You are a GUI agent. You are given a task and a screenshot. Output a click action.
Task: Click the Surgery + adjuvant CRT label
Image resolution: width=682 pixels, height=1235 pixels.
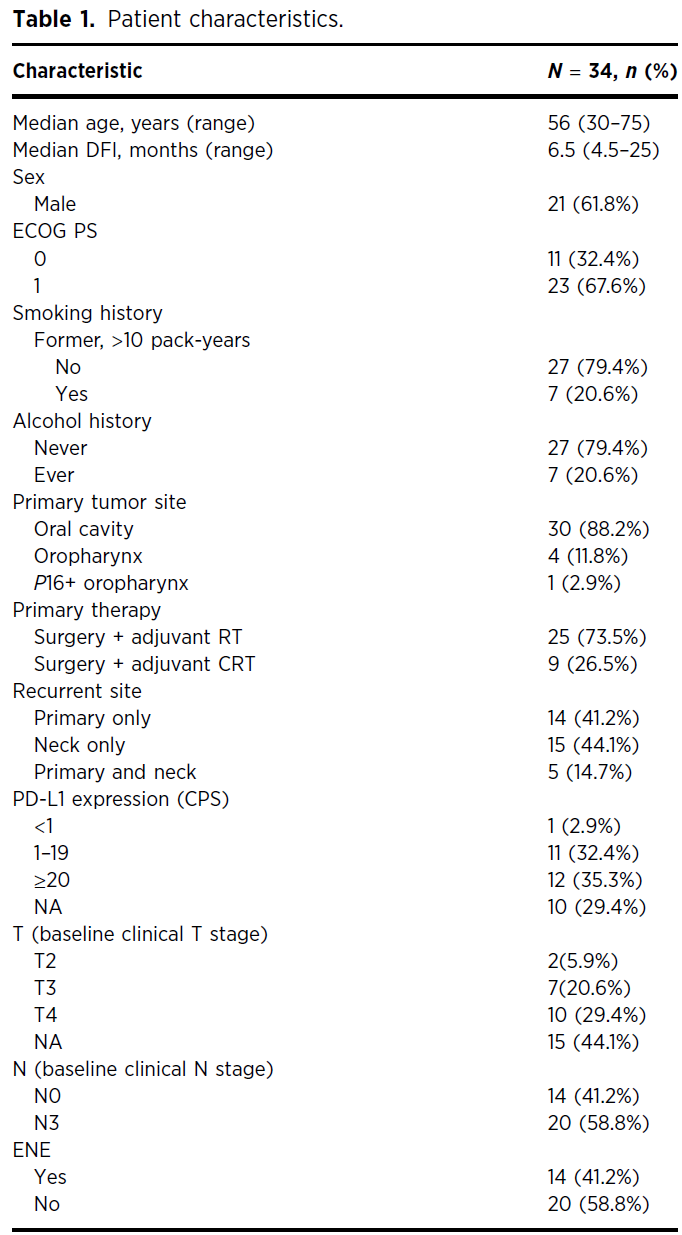(x=144, y=663)
